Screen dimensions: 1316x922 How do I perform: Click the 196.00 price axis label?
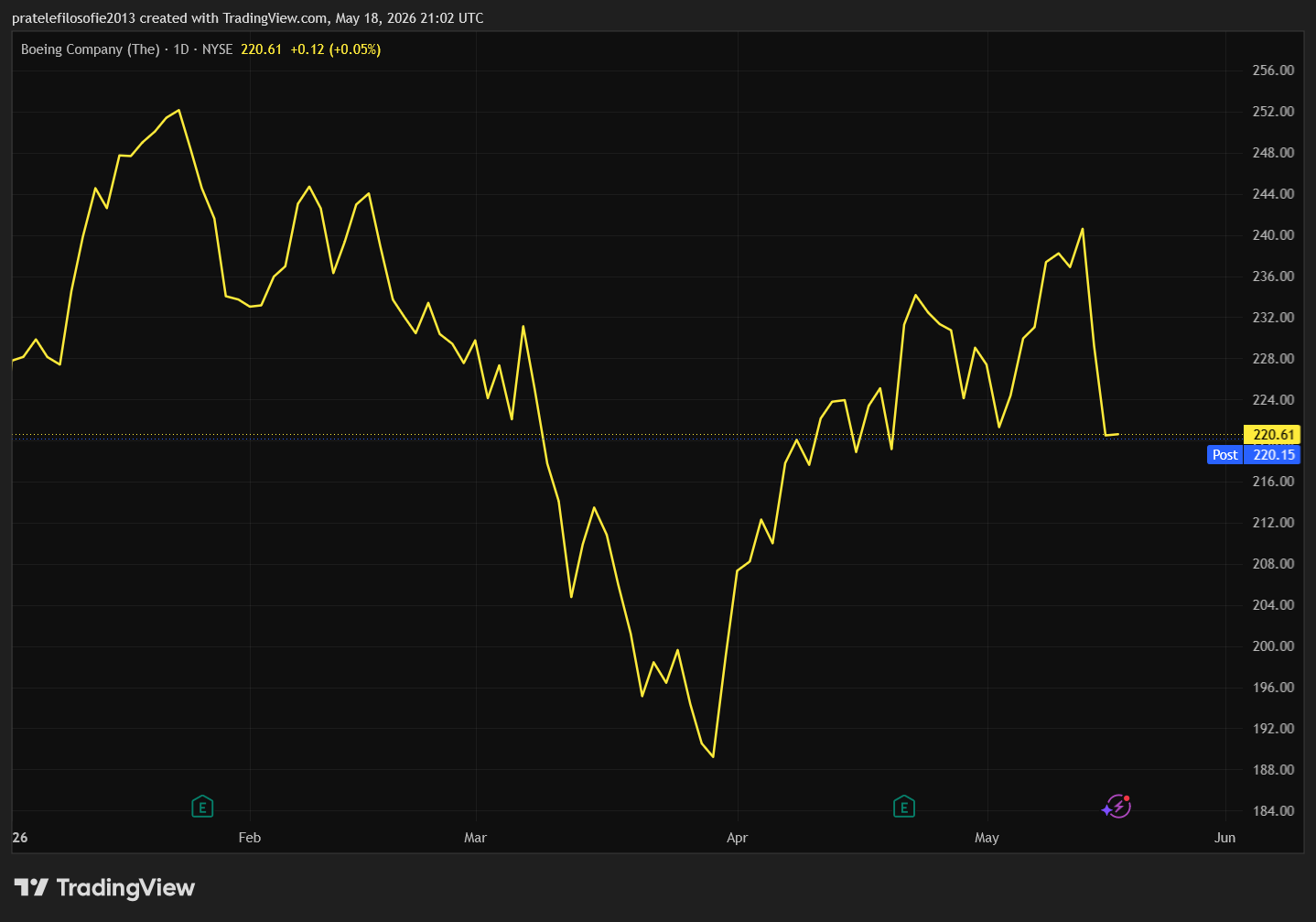[x=1273, y=688]
